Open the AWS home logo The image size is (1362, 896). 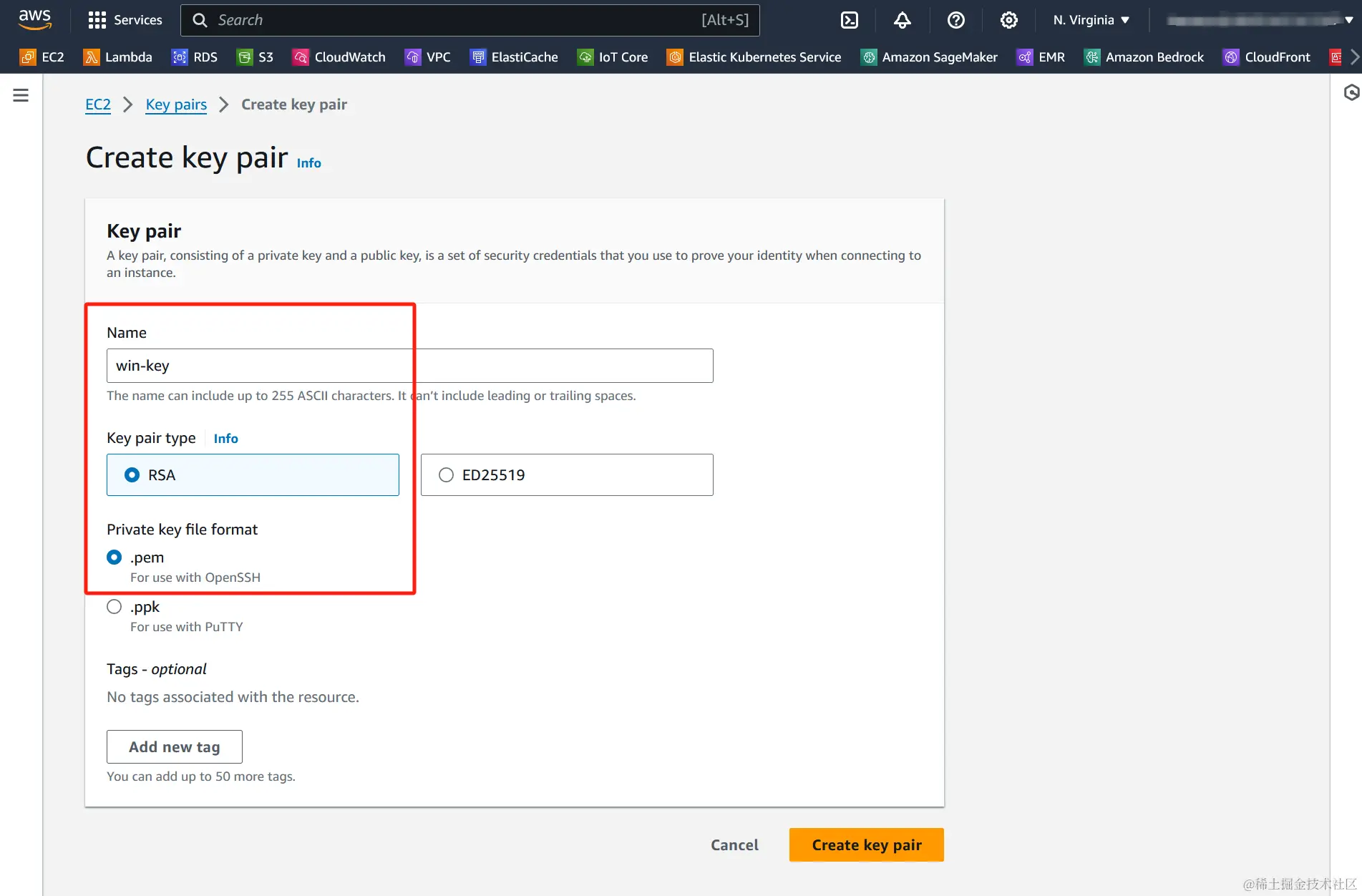coord(35,19)
